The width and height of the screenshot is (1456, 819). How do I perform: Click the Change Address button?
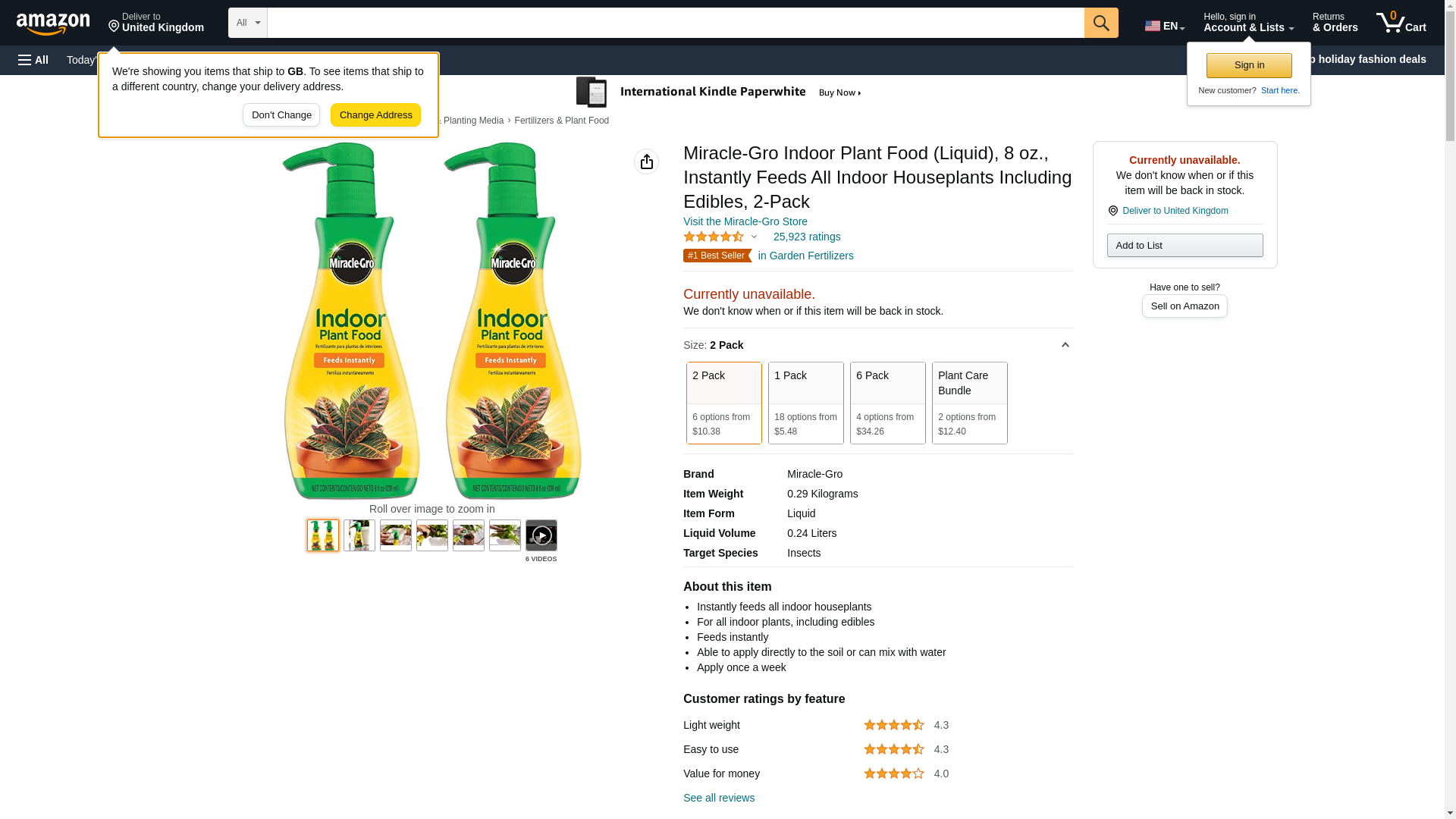tap(375, 115)
